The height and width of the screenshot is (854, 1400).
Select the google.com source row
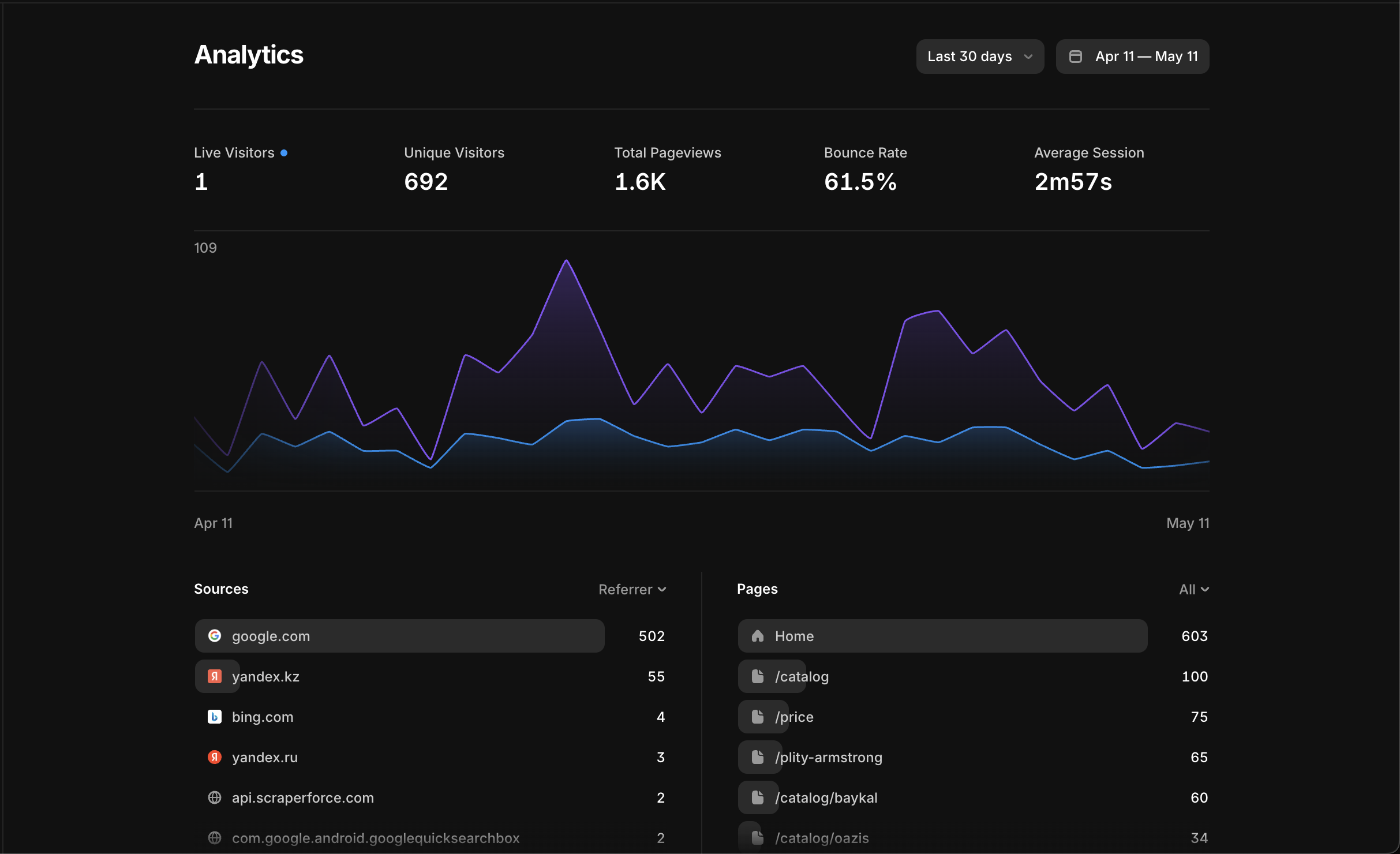[x=431, y=636]
